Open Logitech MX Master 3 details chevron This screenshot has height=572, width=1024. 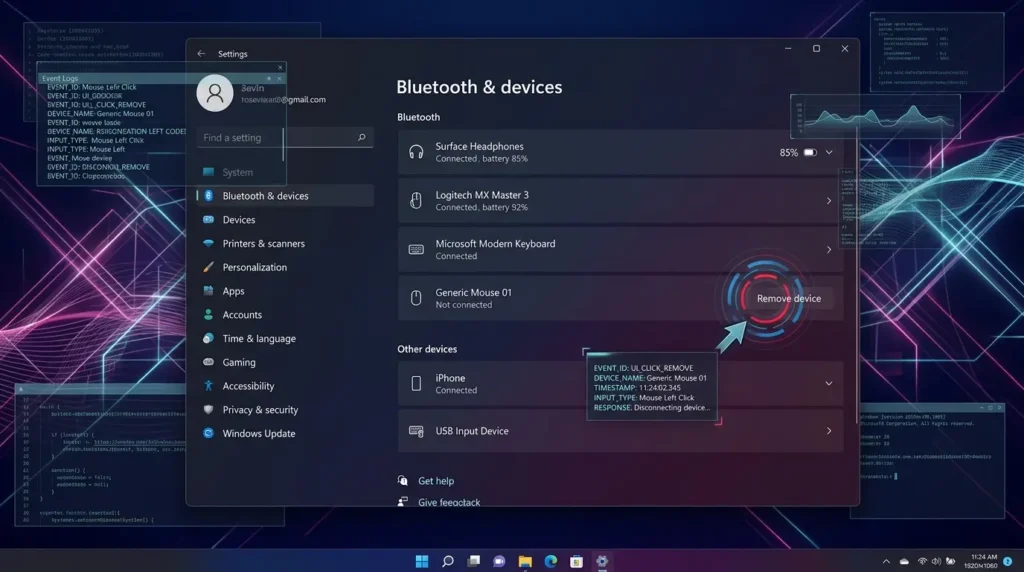coord(829,200)
